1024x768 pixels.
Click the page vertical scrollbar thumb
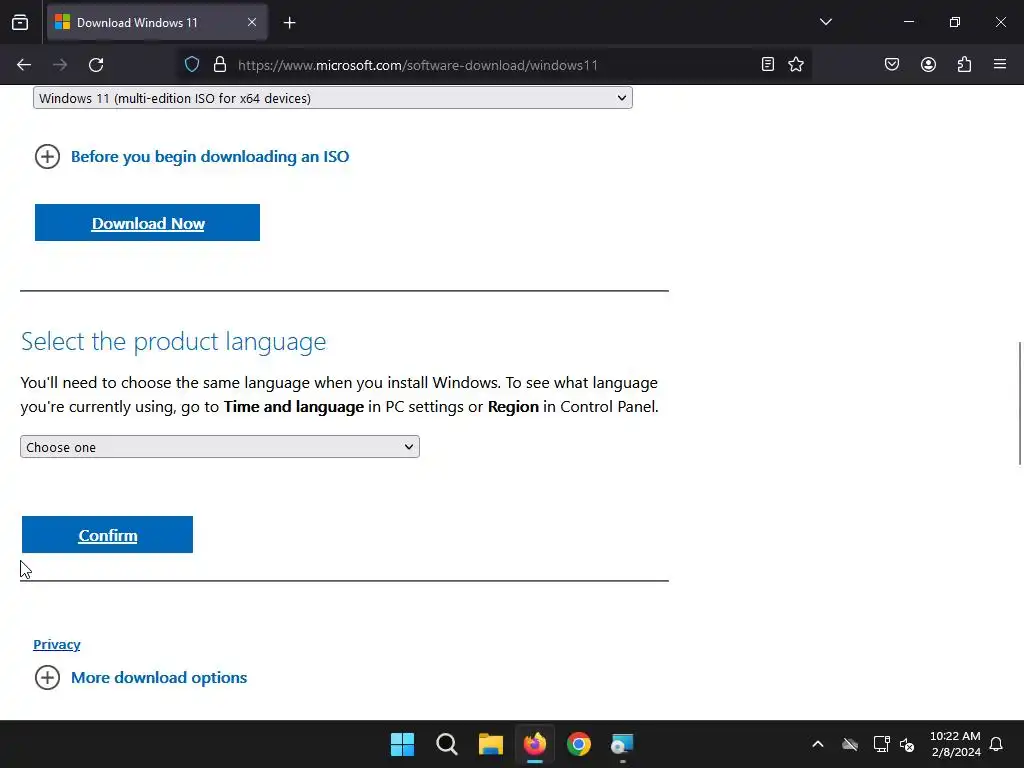(x=1020, y=403)
